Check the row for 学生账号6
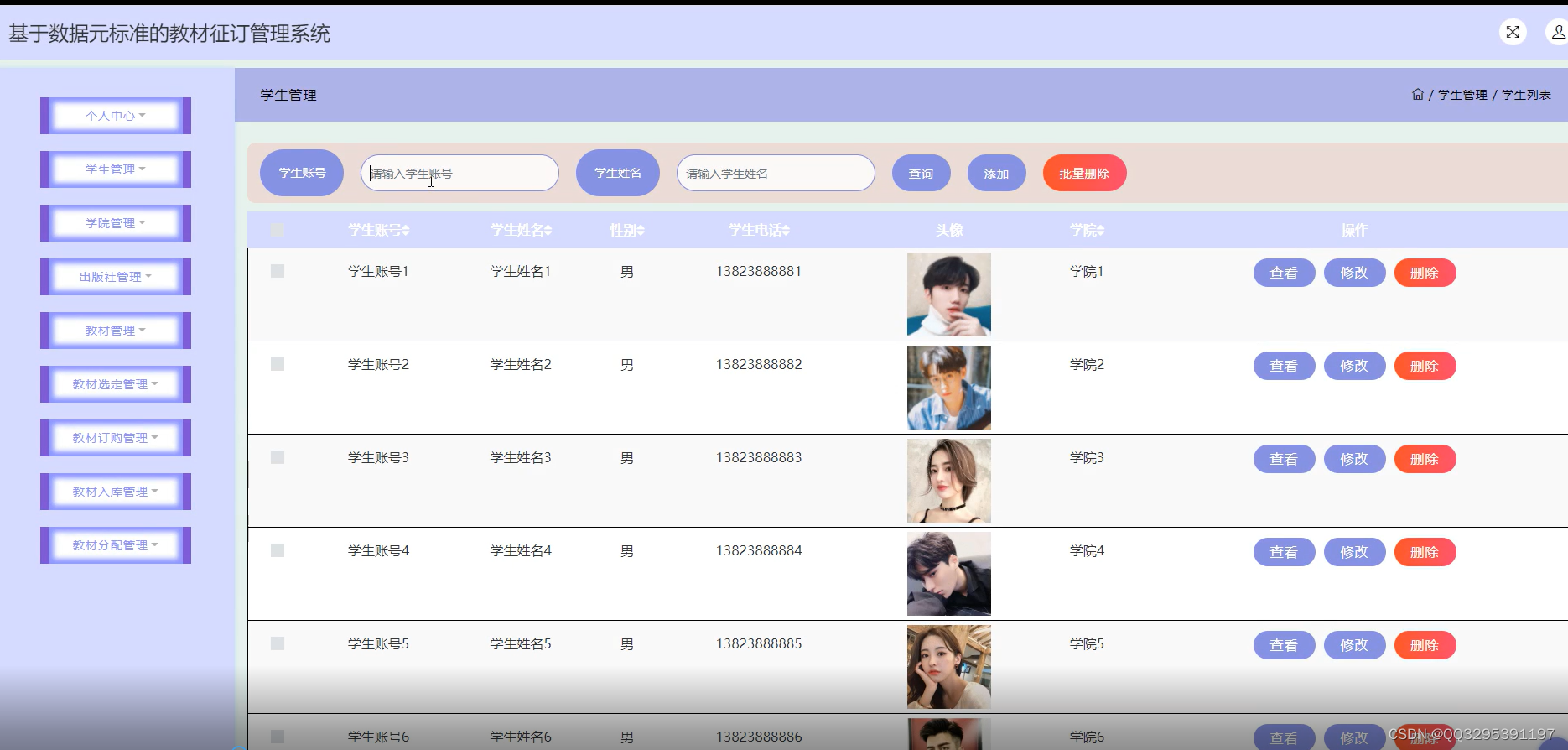The image size is (1568, 750). [x=278, y=737]
